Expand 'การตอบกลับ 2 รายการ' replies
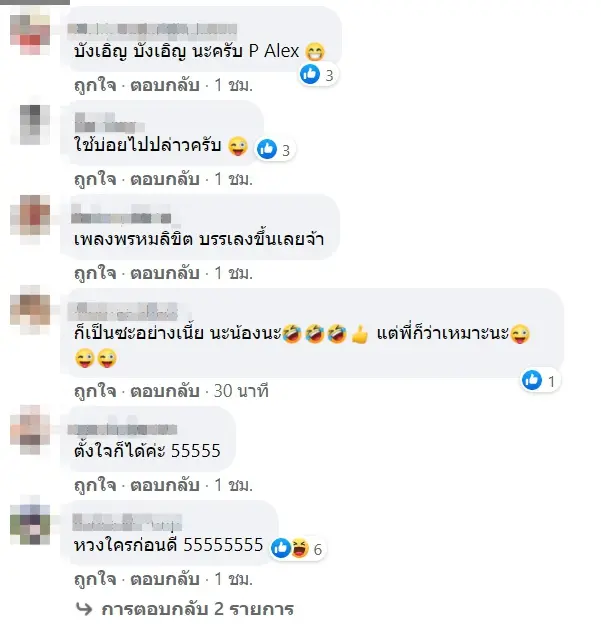This screenshot has width=601, height=628. click(197, 609)
